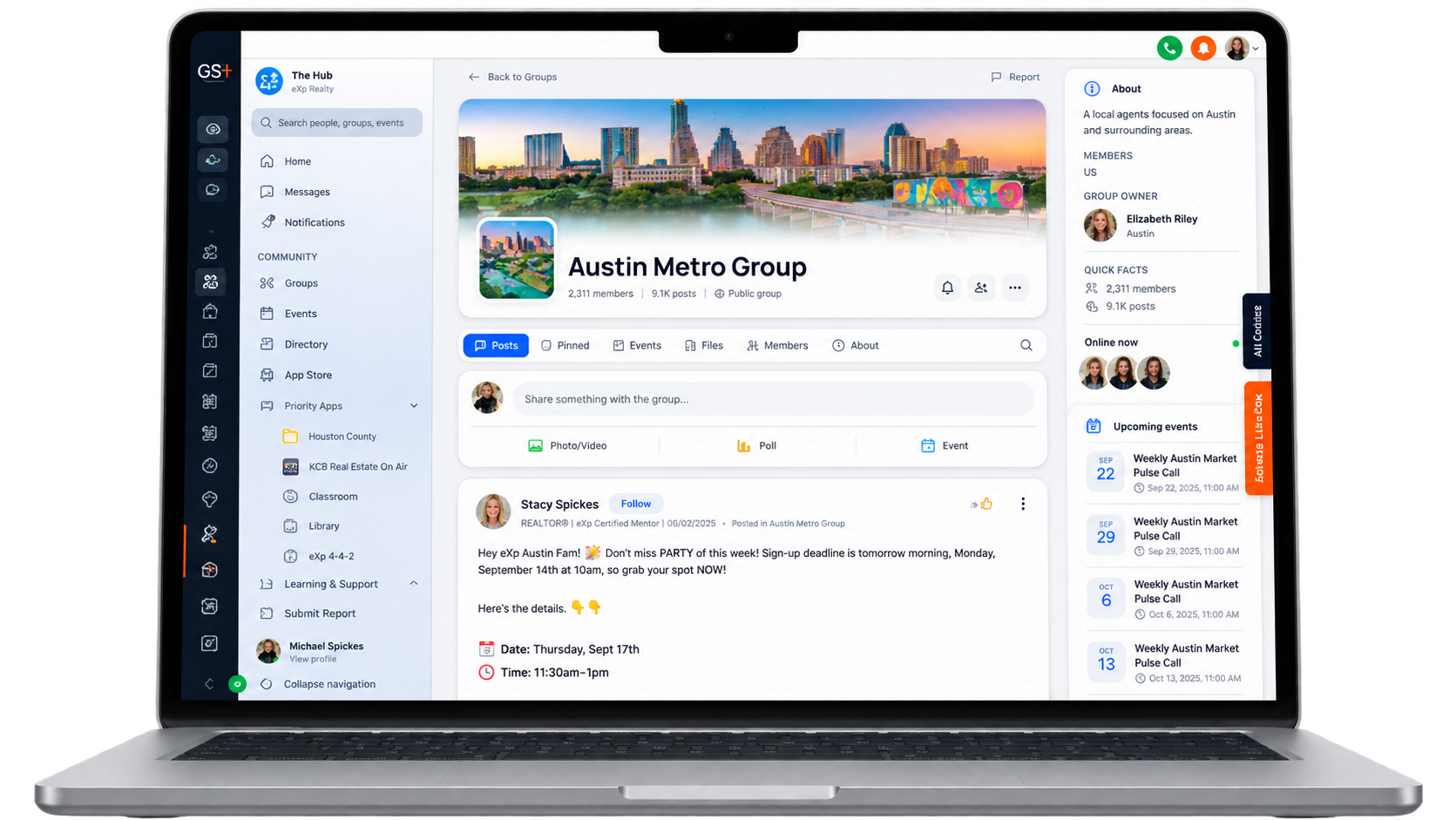Click the house icon in the dark rail
This screenshot has height=820, width=1456.
(x=210, y=311)
